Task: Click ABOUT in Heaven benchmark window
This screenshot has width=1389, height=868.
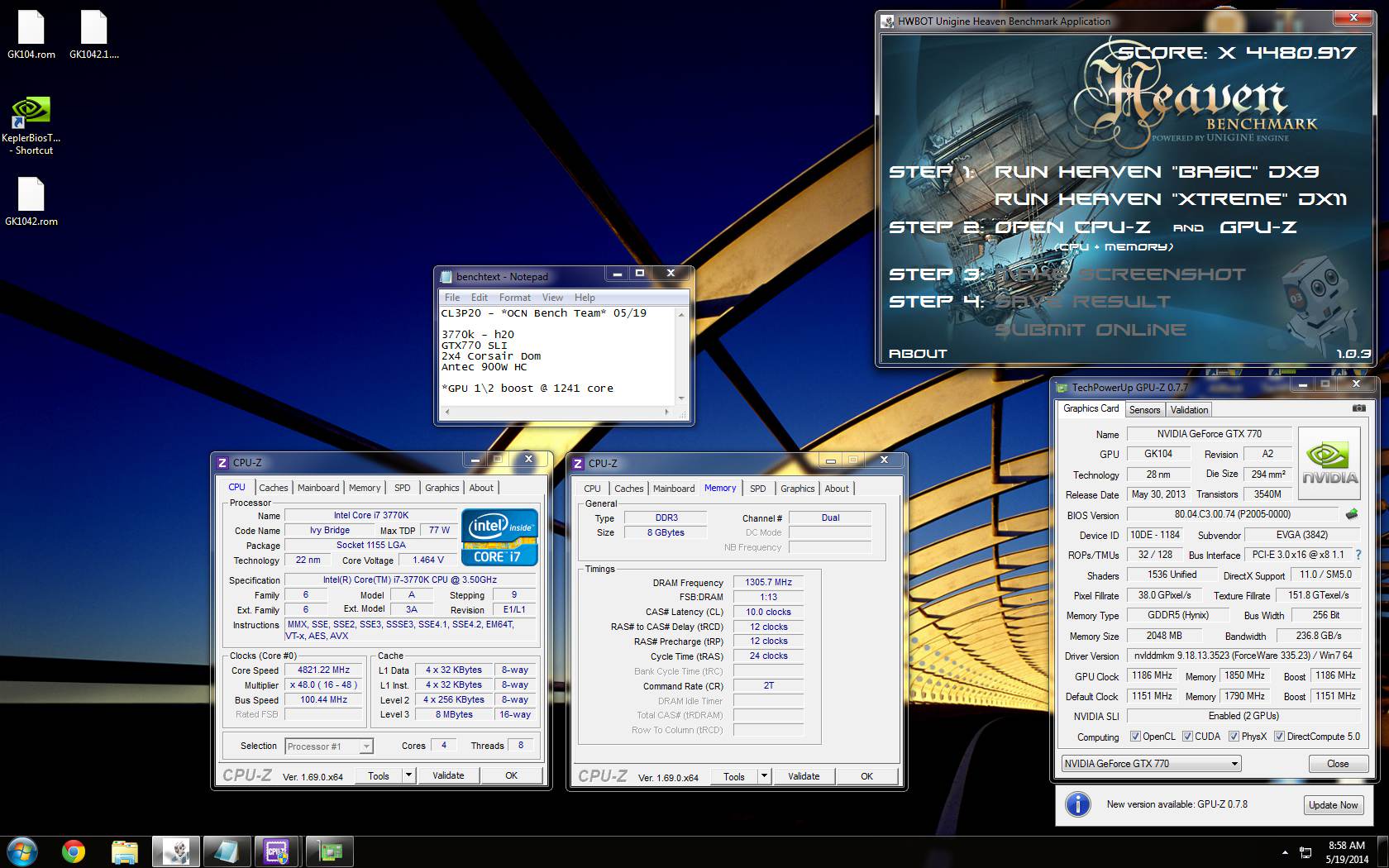Action: [918, 354]
